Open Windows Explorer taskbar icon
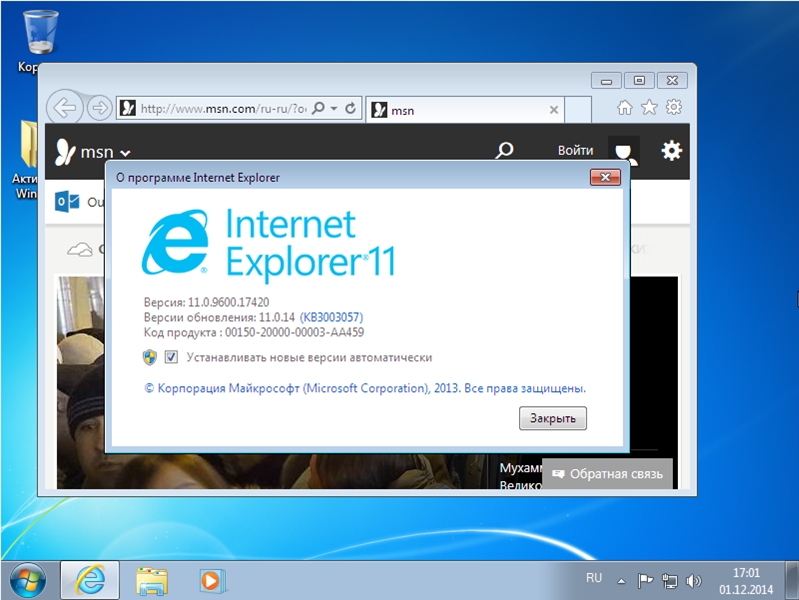799x600 pixels. pyautogui.click(x=151, y=581)
